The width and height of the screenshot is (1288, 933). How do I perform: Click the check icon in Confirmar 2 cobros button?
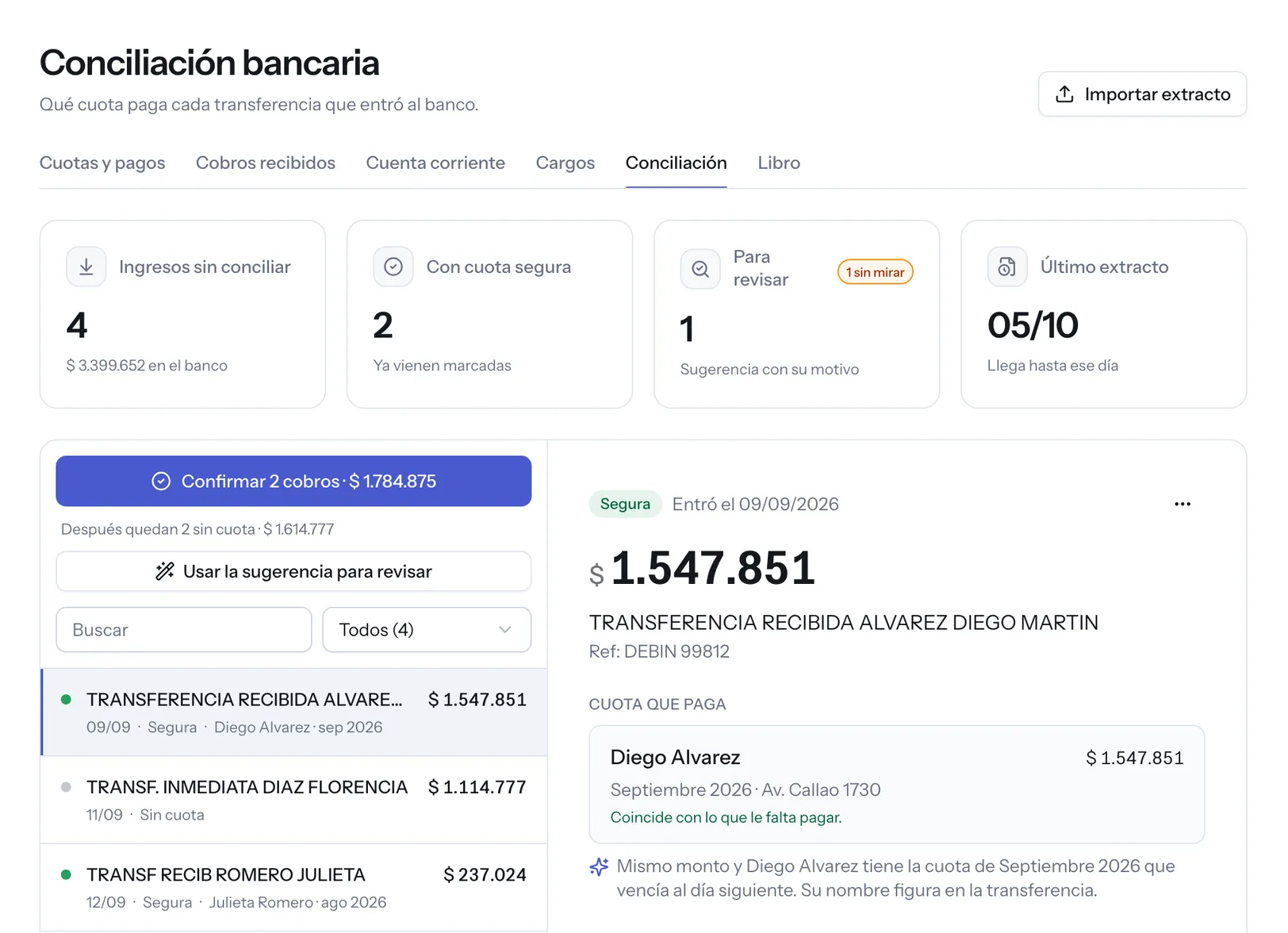[x=161, y=482]
